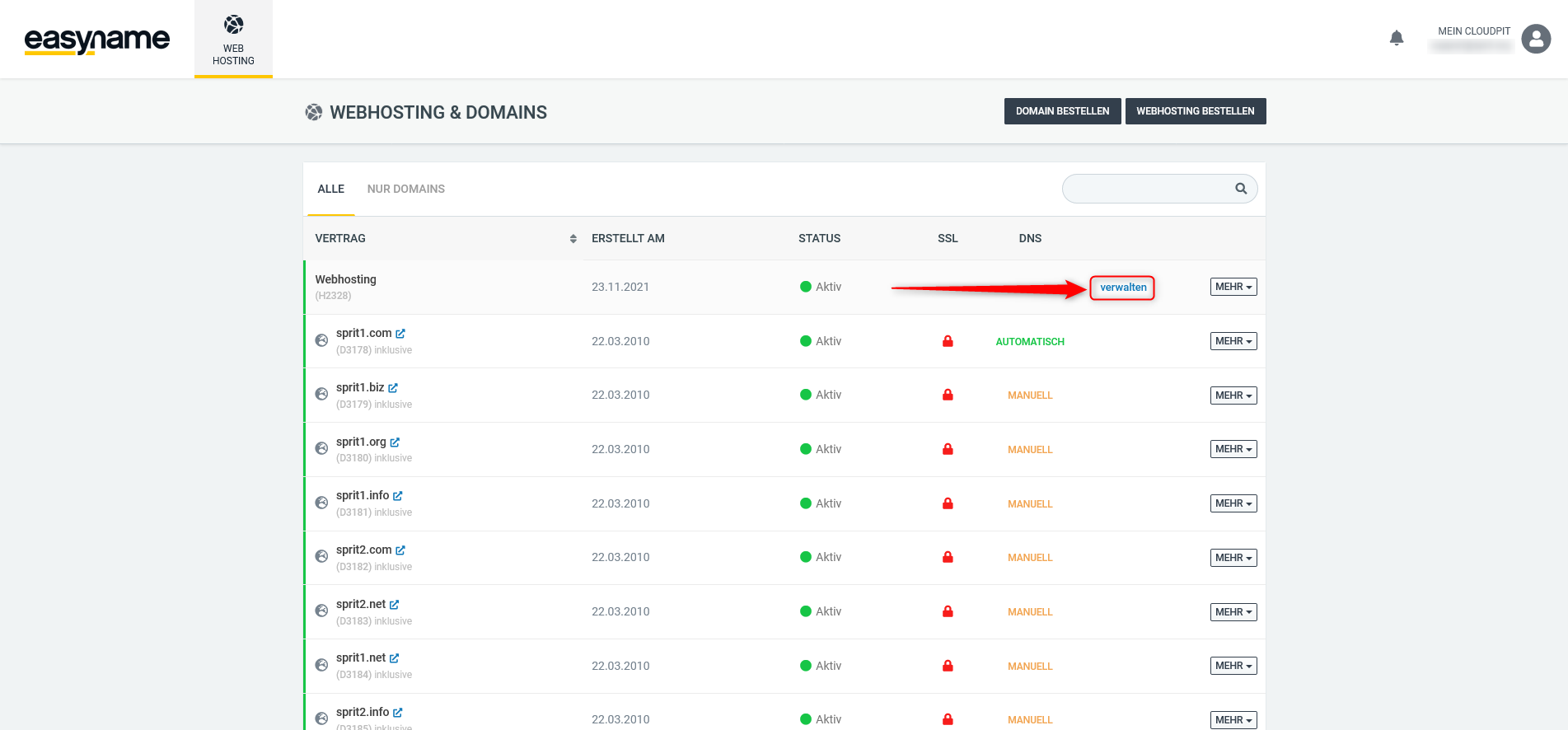Image resolution: width=1568 pixels, height=730 pixels.
Task: Switch to the Nur Domains tab
Action: pyautogui.click(x=405, y=190)
